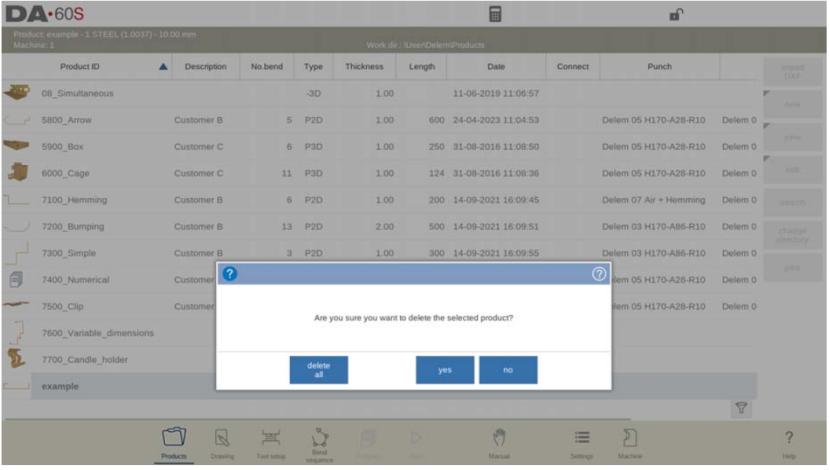The image size is (830, 470).
Task: Select the 5800_Arrow product row
Action: click(x=67, y=120)
